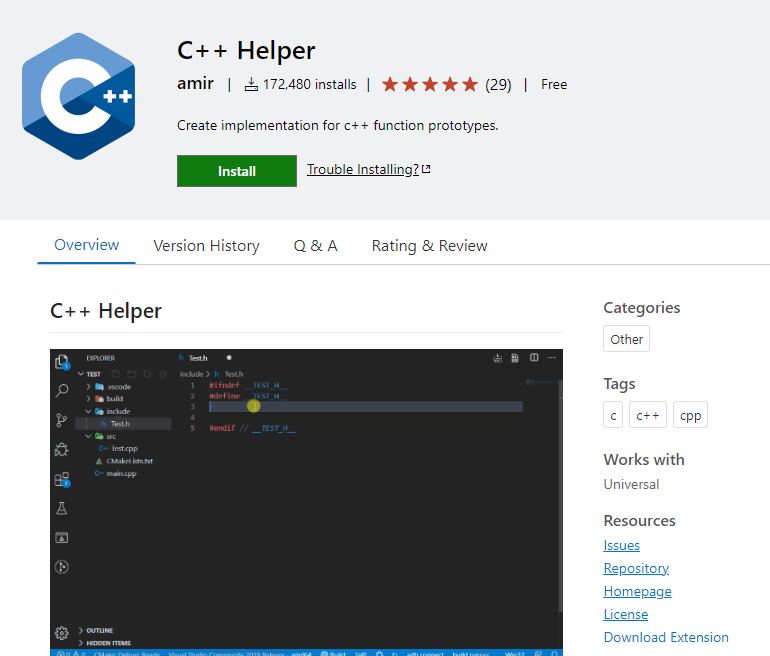Open the Issues resource link

click(x=621, y=546)
